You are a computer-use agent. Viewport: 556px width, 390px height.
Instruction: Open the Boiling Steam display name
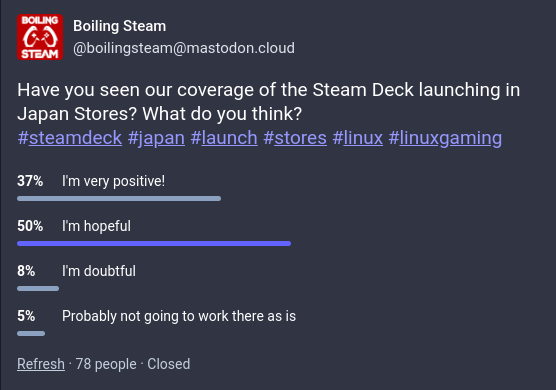click(x=119, y=26)
